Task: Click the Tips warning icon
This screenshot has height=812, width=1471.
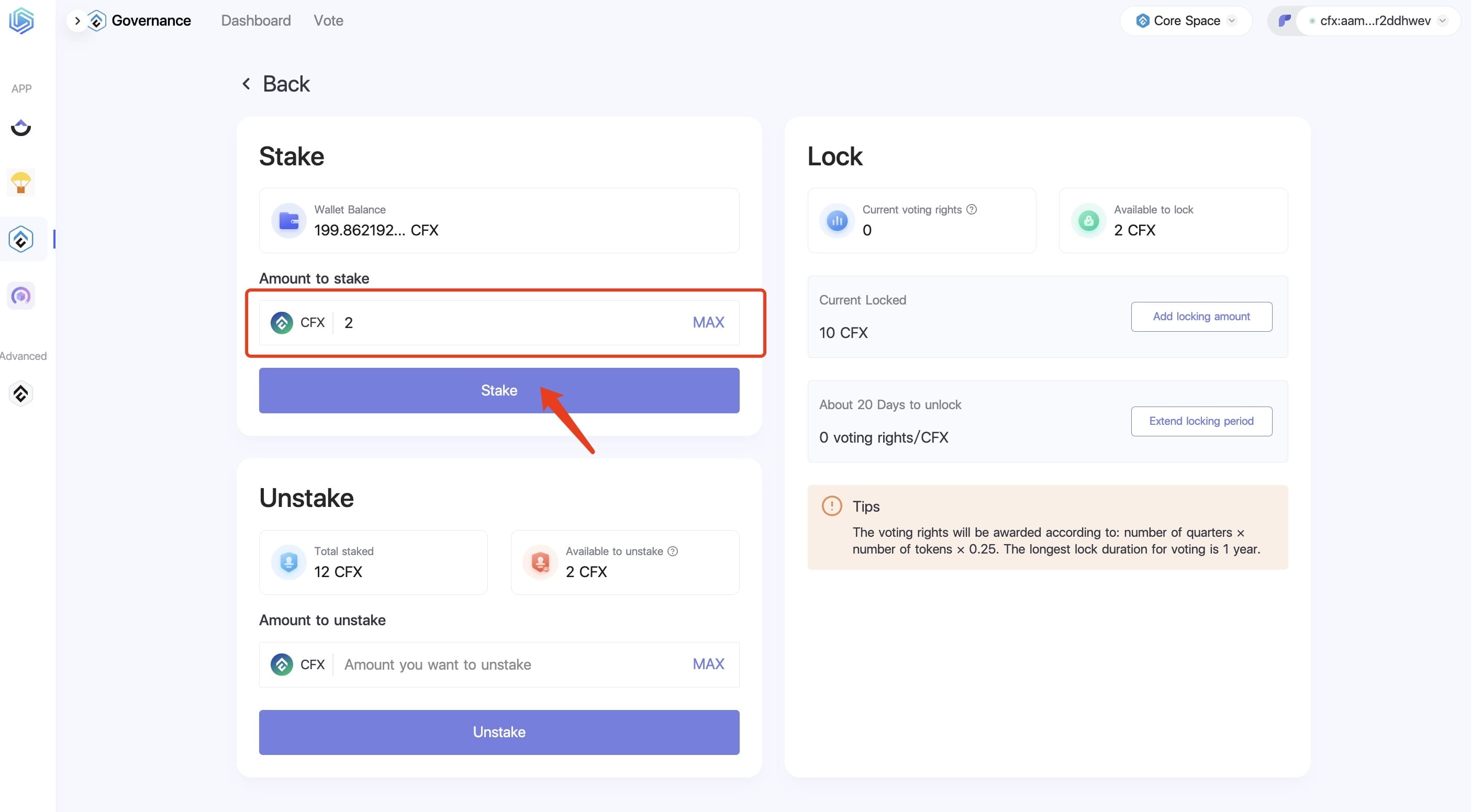Action: [831, 506]
